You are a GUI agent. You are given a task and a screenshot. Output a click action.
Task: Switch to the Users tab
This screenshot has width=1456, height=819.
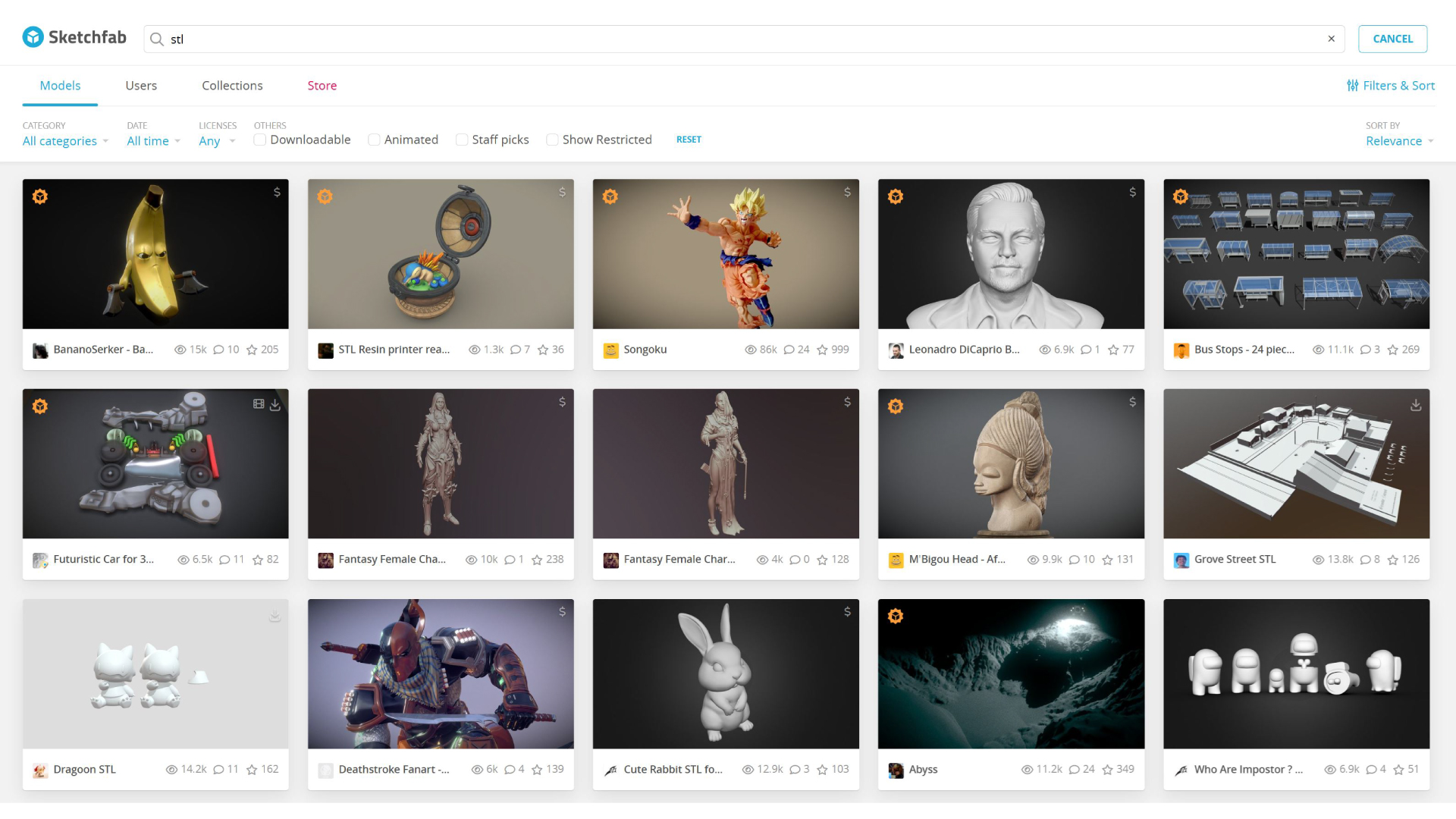click(141, 86)
